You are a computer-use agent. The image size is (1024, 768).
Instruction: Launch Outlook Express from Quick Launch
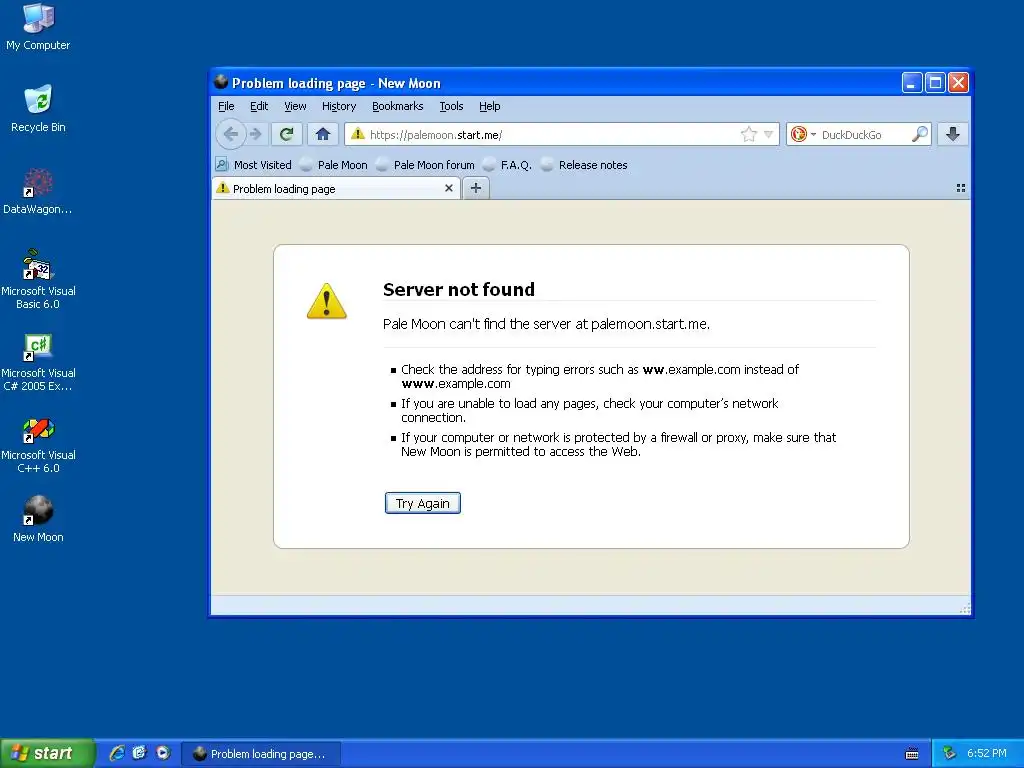tap(140, 753)
